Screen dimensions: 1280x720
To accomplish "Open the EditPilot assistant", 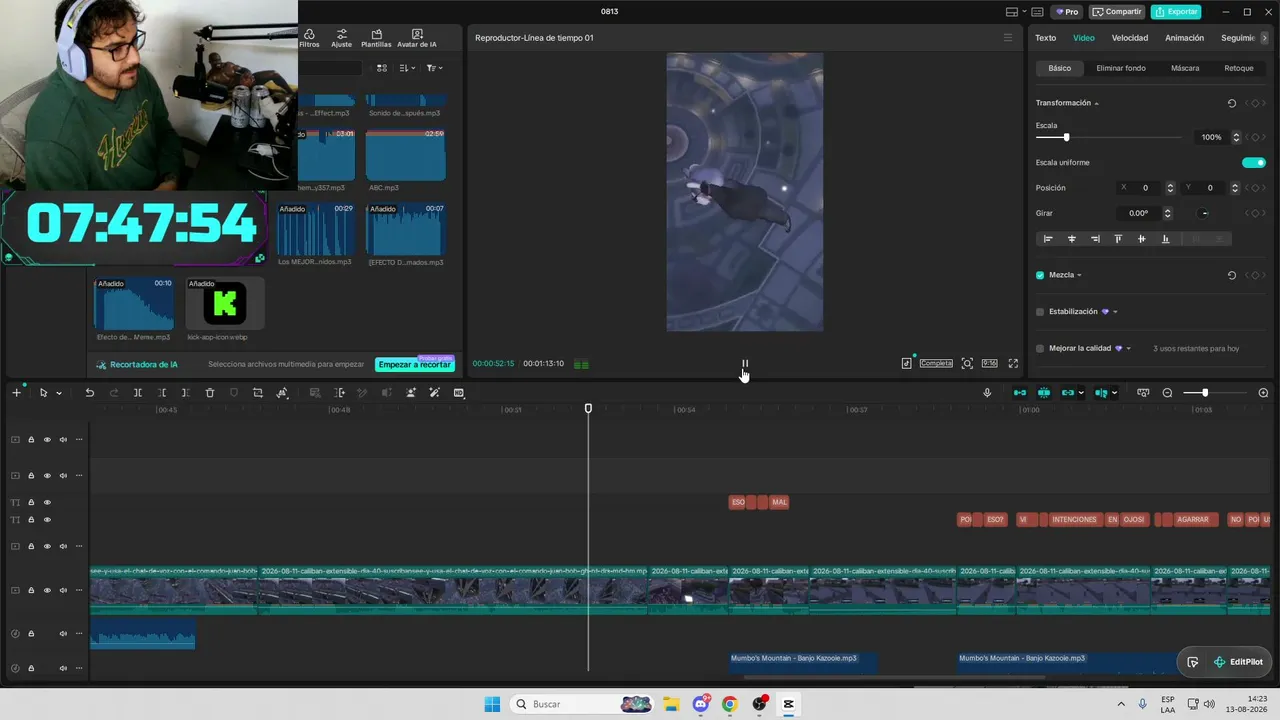I will (1237, 662).
